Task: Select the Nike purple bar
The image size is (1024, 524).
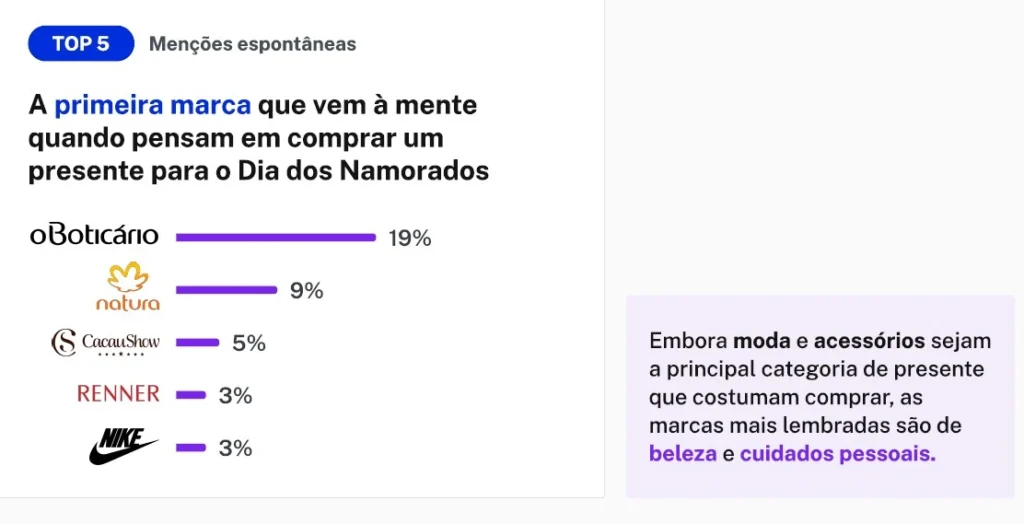Action: [x=191, y=448]
